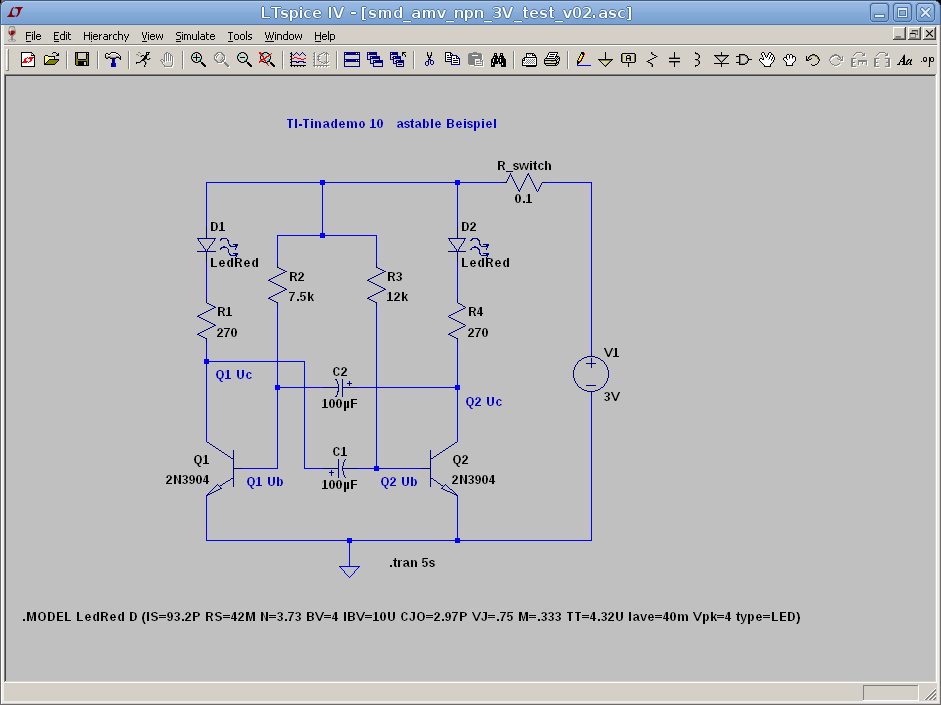The height and width of the screenshot is (705, 941).
Task: Click the 7.5k value of R2
Action: click(301, 297)
